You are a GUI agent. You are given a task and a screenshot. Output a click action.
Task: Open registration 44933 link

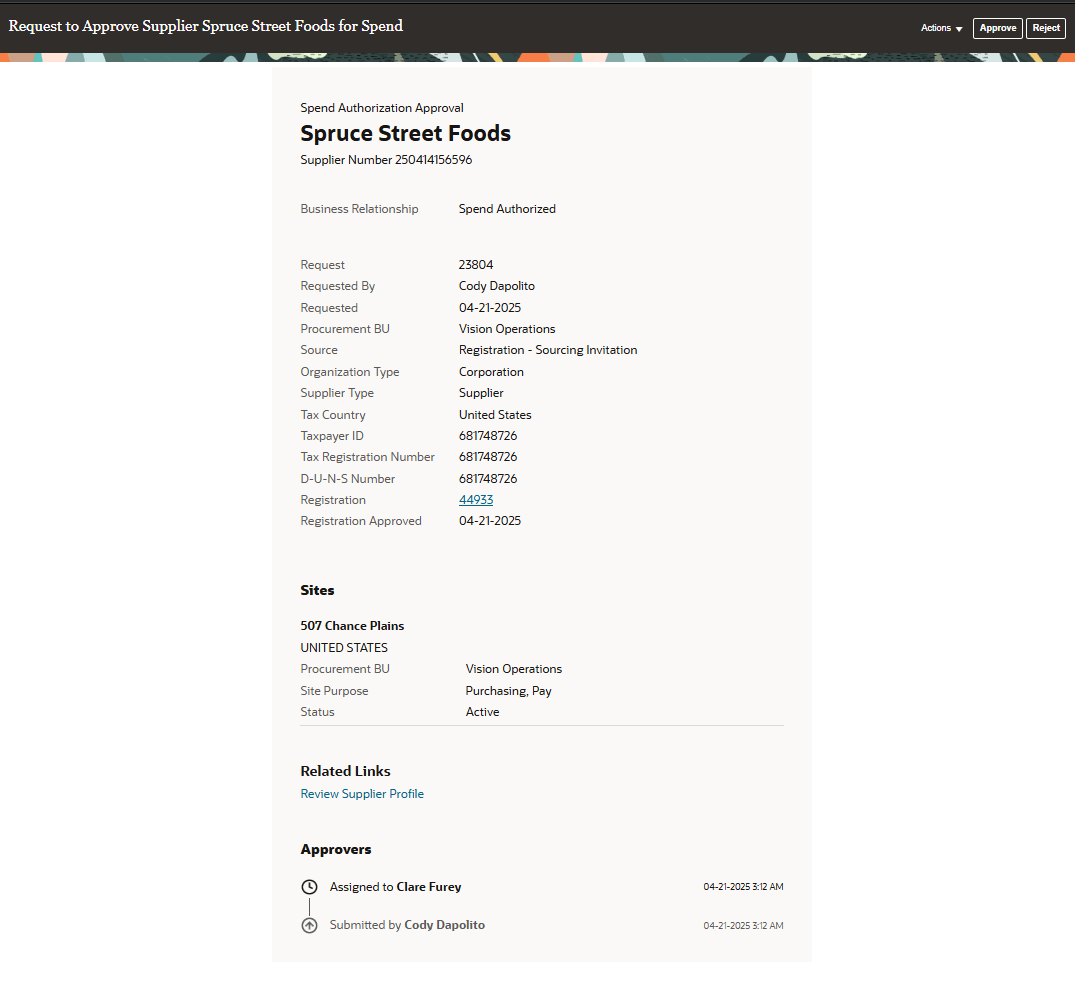476,499
